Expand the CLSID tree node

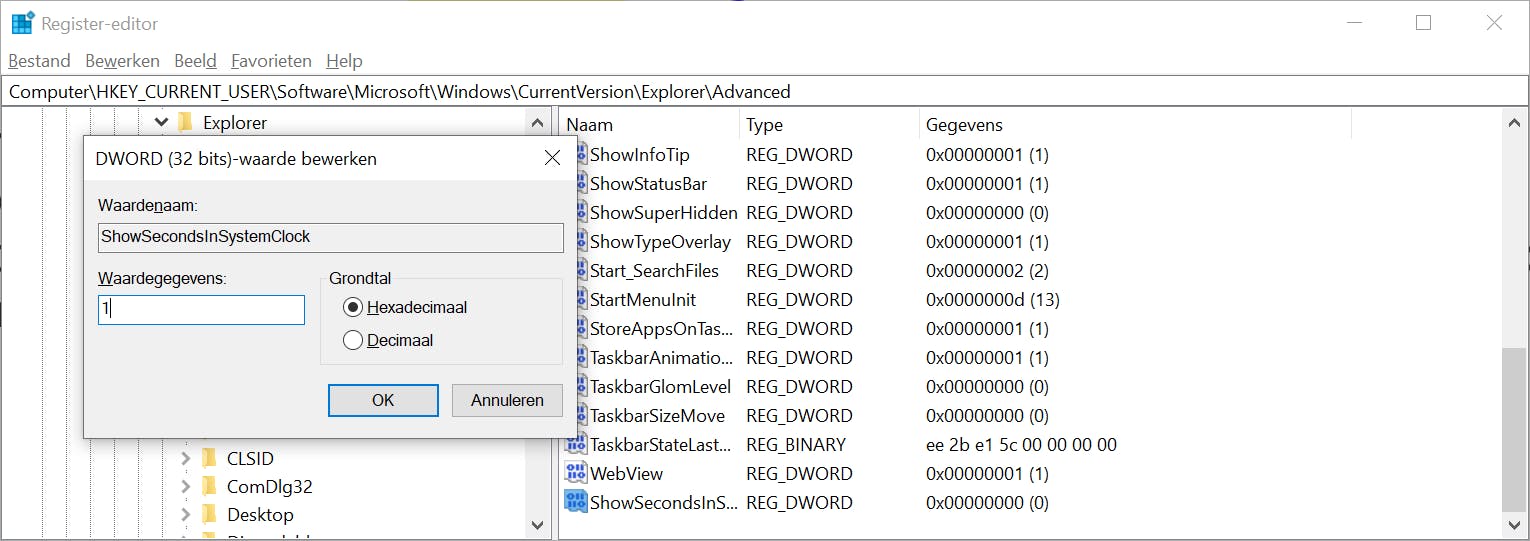pyautogui.click(x=185, y=458)
